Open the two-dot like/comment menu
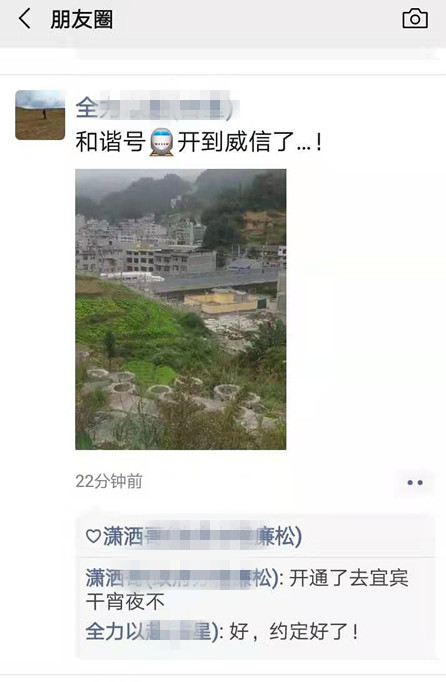Screen dimensions: 446x682 click(x=415, y=482)
